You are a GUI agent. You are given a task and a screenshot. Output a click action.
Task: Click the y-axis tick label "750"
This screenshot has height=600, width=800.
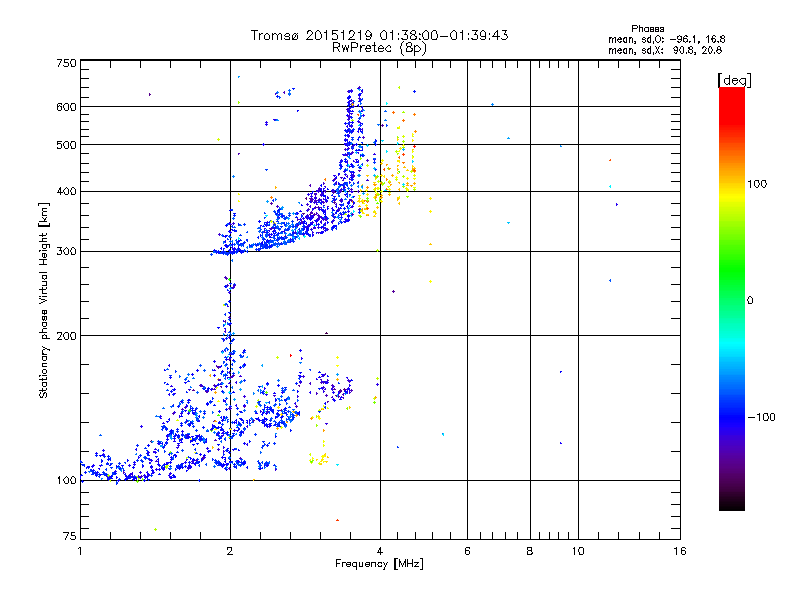(x=66, y=63)
